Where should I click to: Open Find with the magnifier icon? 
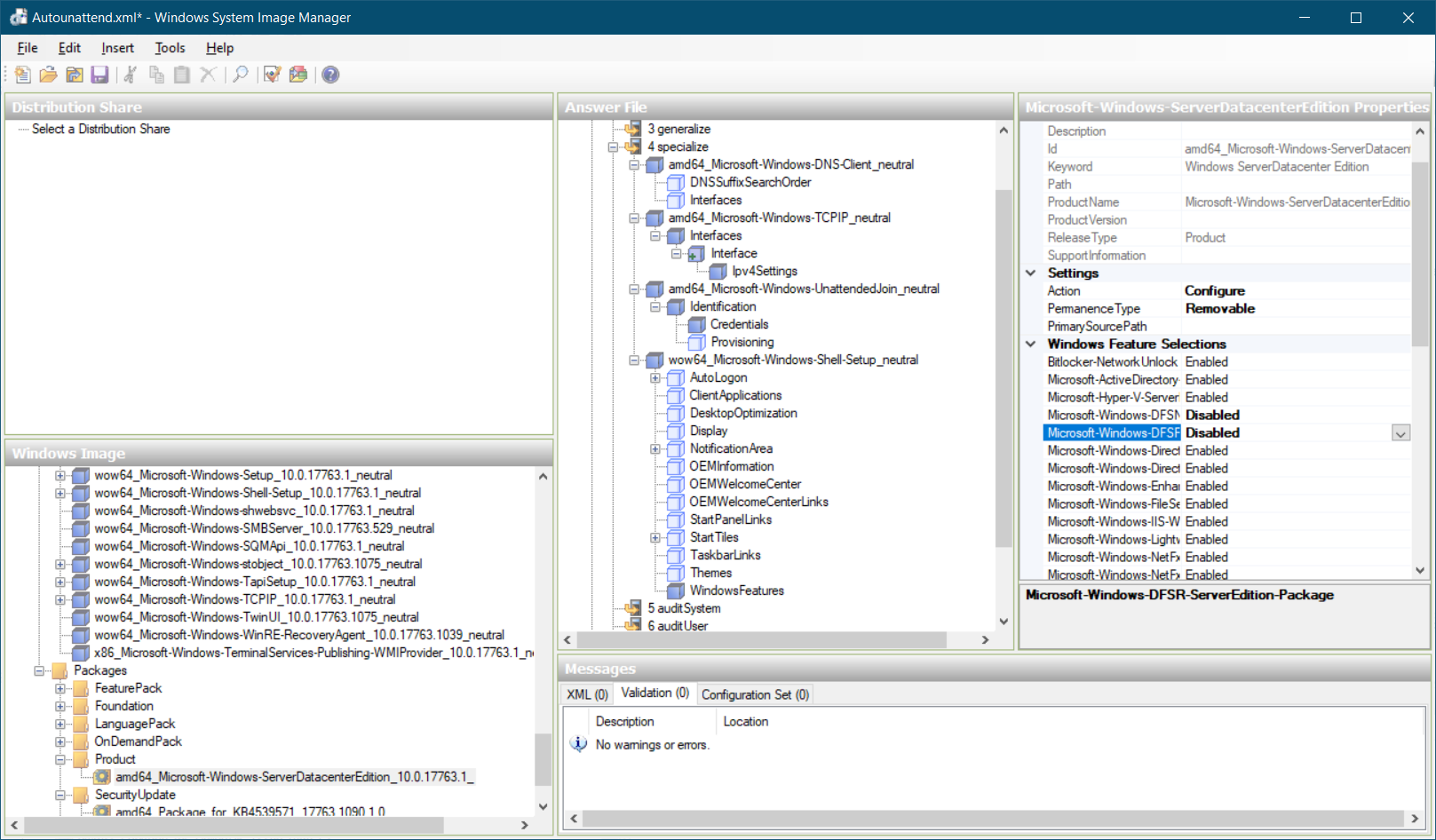[241, 75]
